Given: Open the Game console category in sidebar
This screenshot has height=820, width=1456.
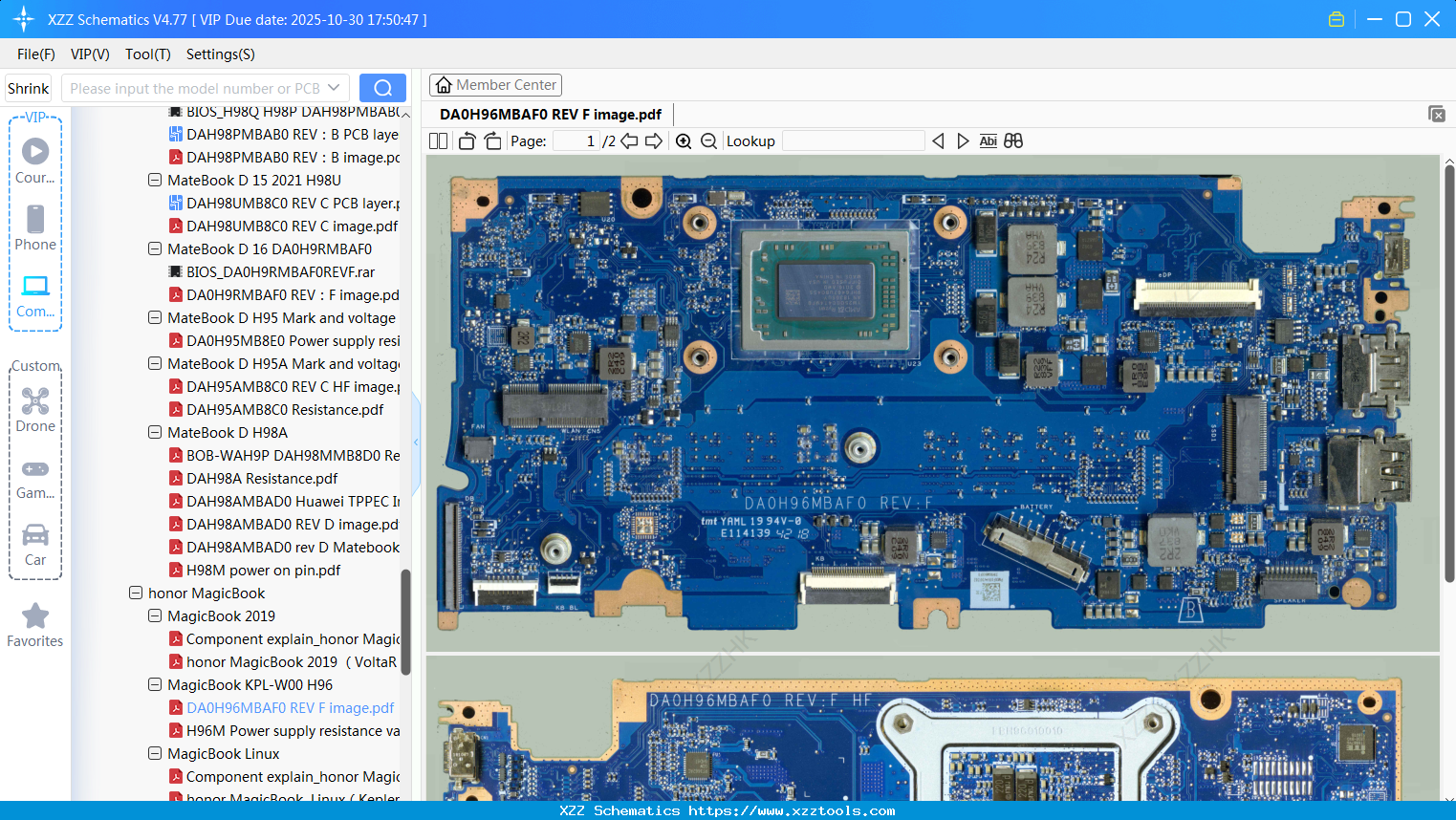Looking at the screenshot, I should [x=35, y=478].
